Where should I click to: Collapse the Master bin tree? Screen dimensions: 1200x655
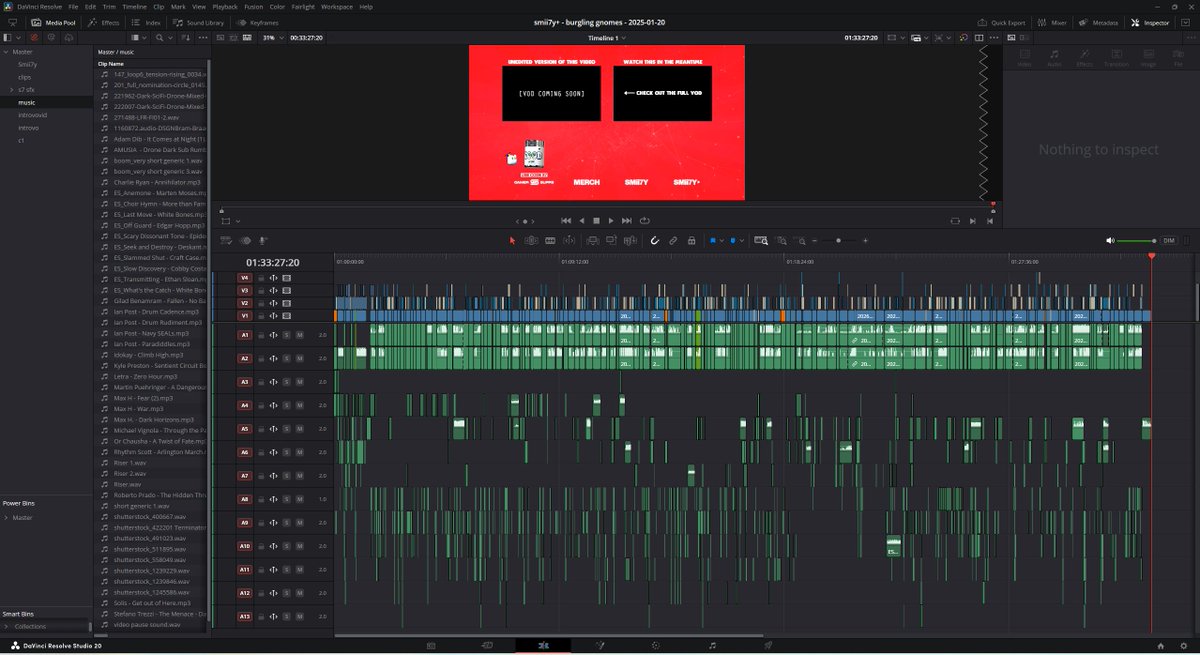(x=5, y=52)
